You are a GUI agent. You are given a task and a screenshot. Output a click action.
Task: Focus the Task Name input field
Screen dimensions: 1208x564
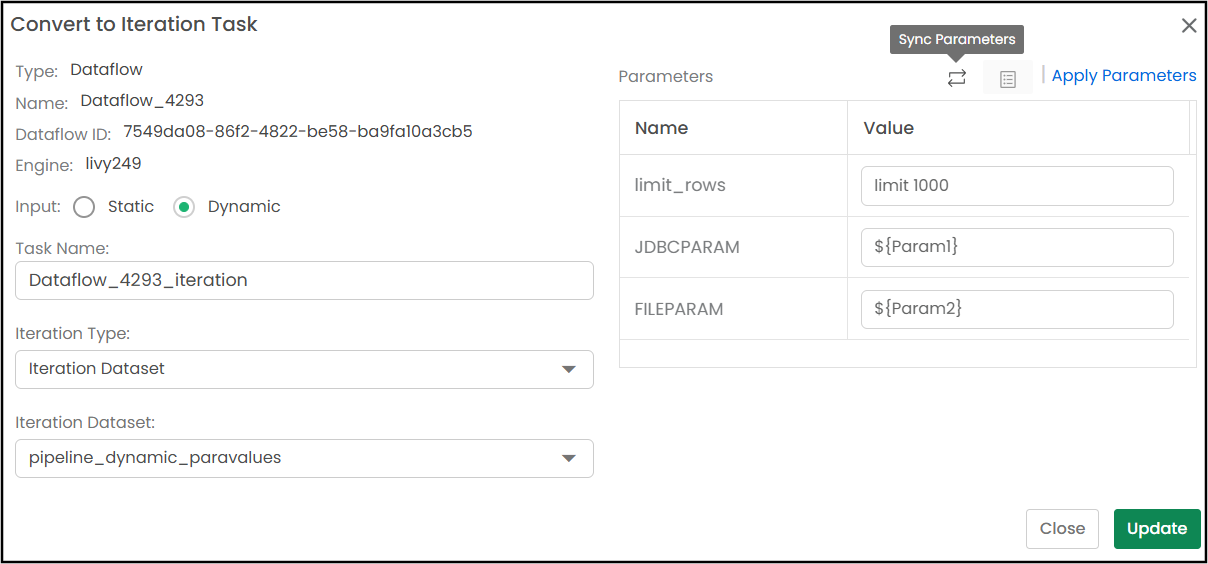[304, 281]
